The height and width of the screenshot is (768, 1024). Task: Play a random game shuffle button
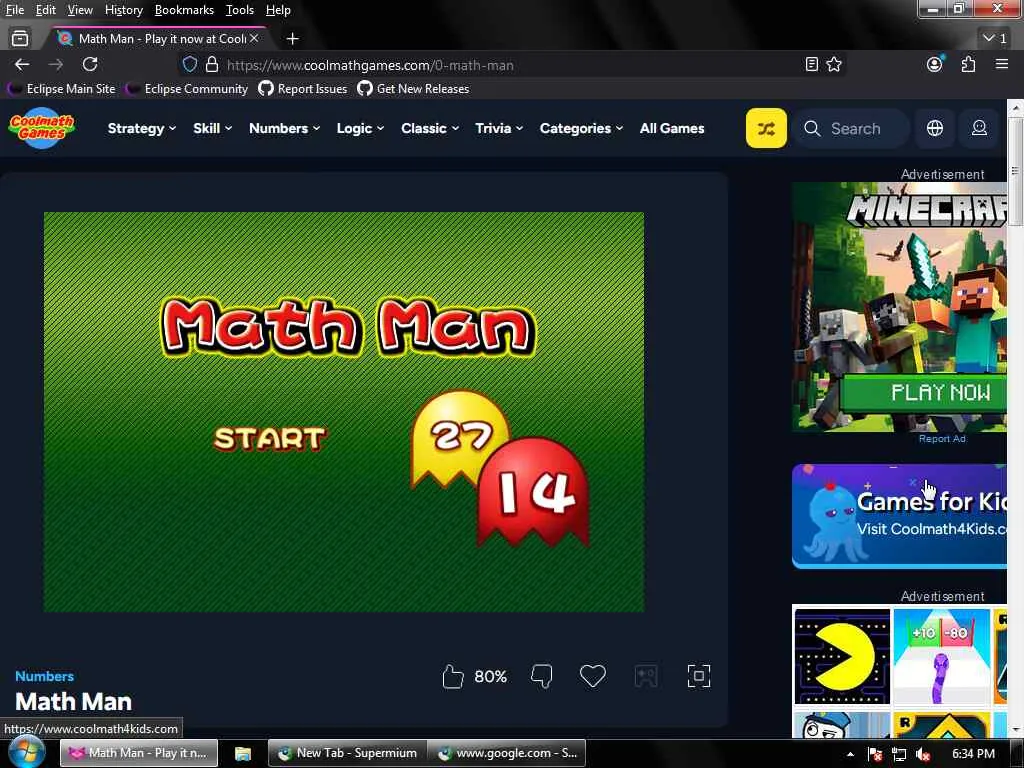pyautogui.click(x=766, y=128)
